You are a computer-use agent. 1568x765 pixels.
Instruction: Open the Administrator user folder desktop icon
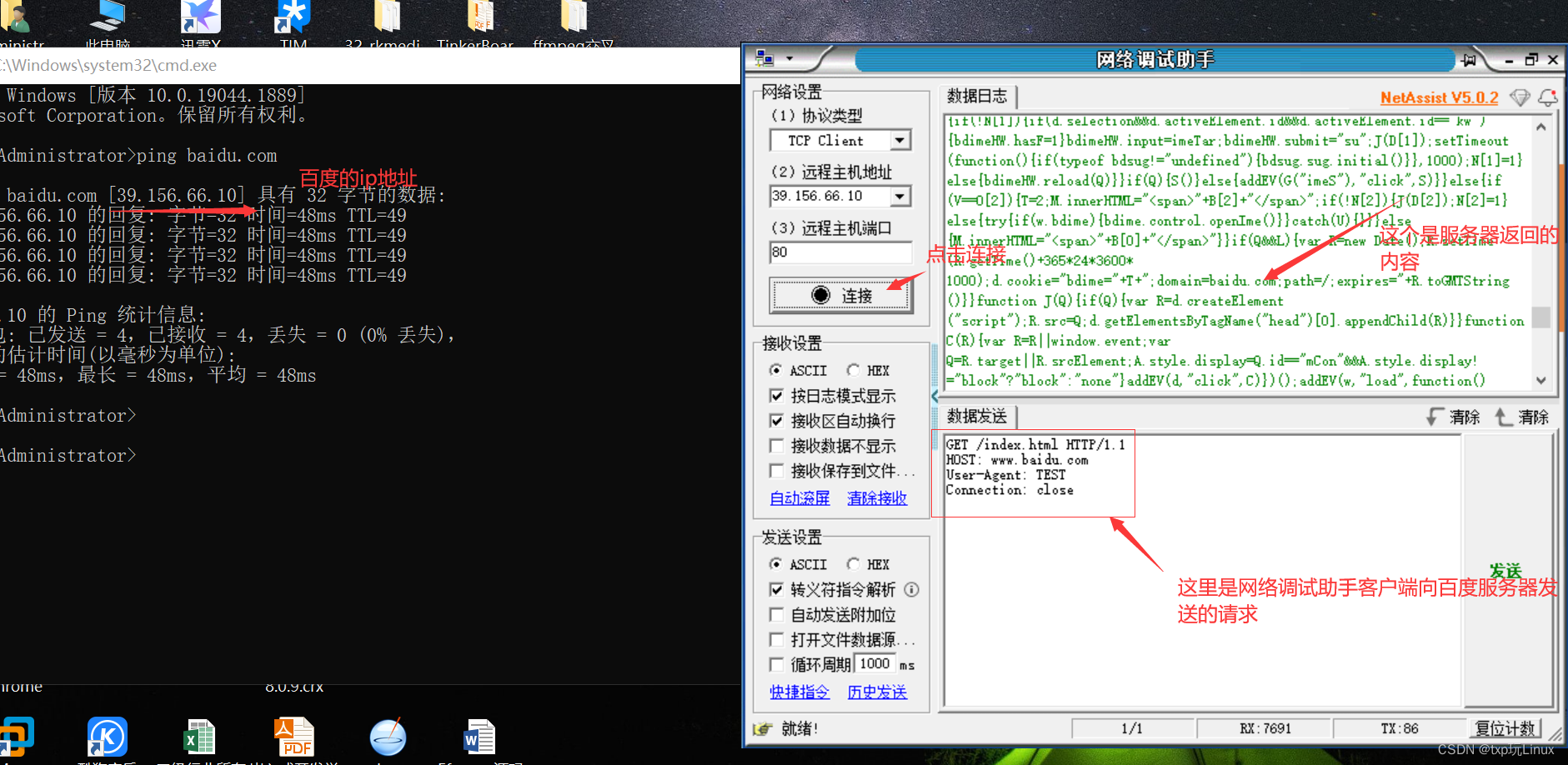[18, 23]
